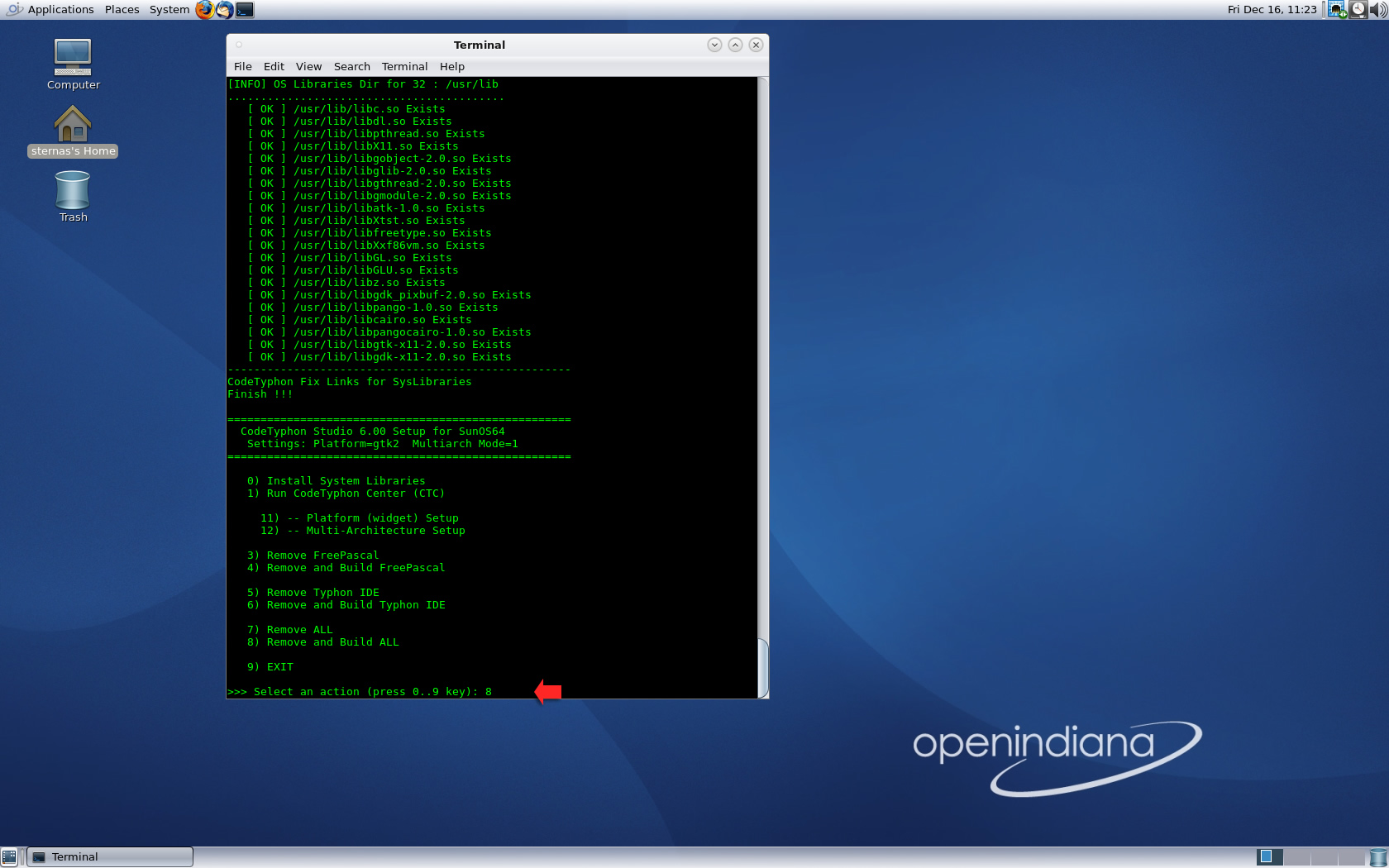Click the 'Finish !!!' line
This screenshot has height=868, width=1389.
click(x=260, y=394)
